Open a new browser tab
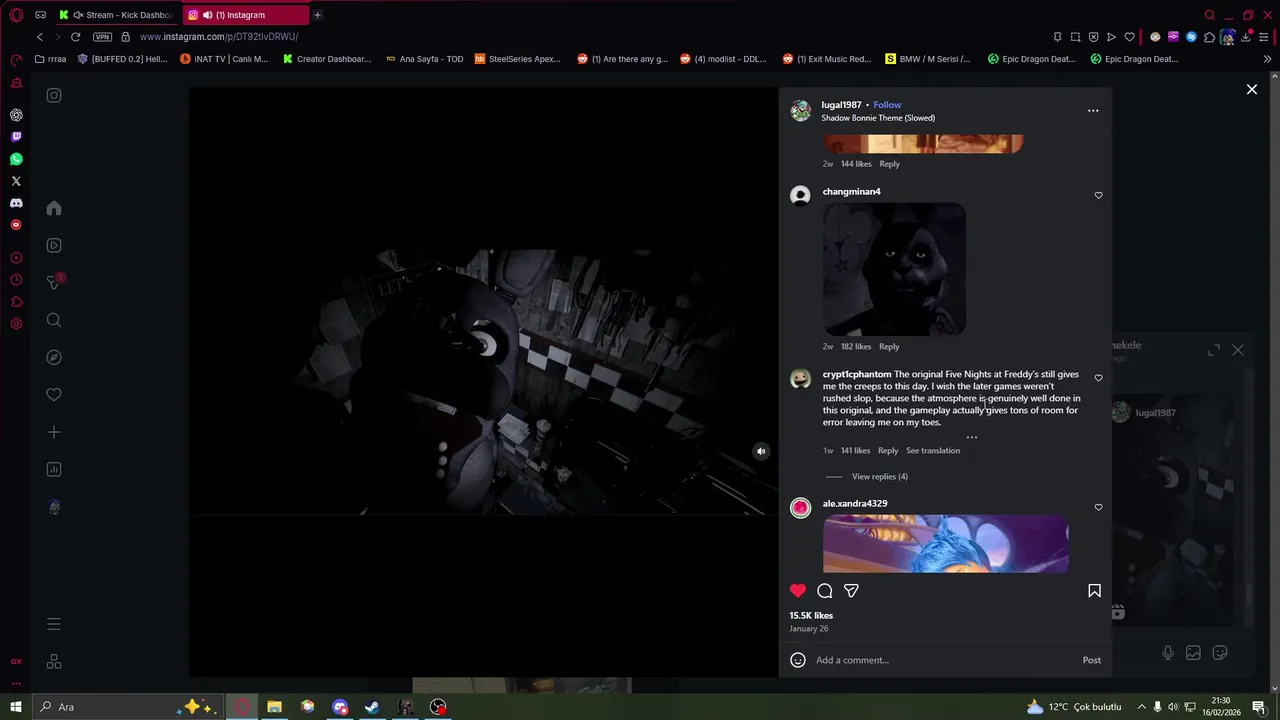Viewport: 1280px width, 720px height. coord(317,15)
